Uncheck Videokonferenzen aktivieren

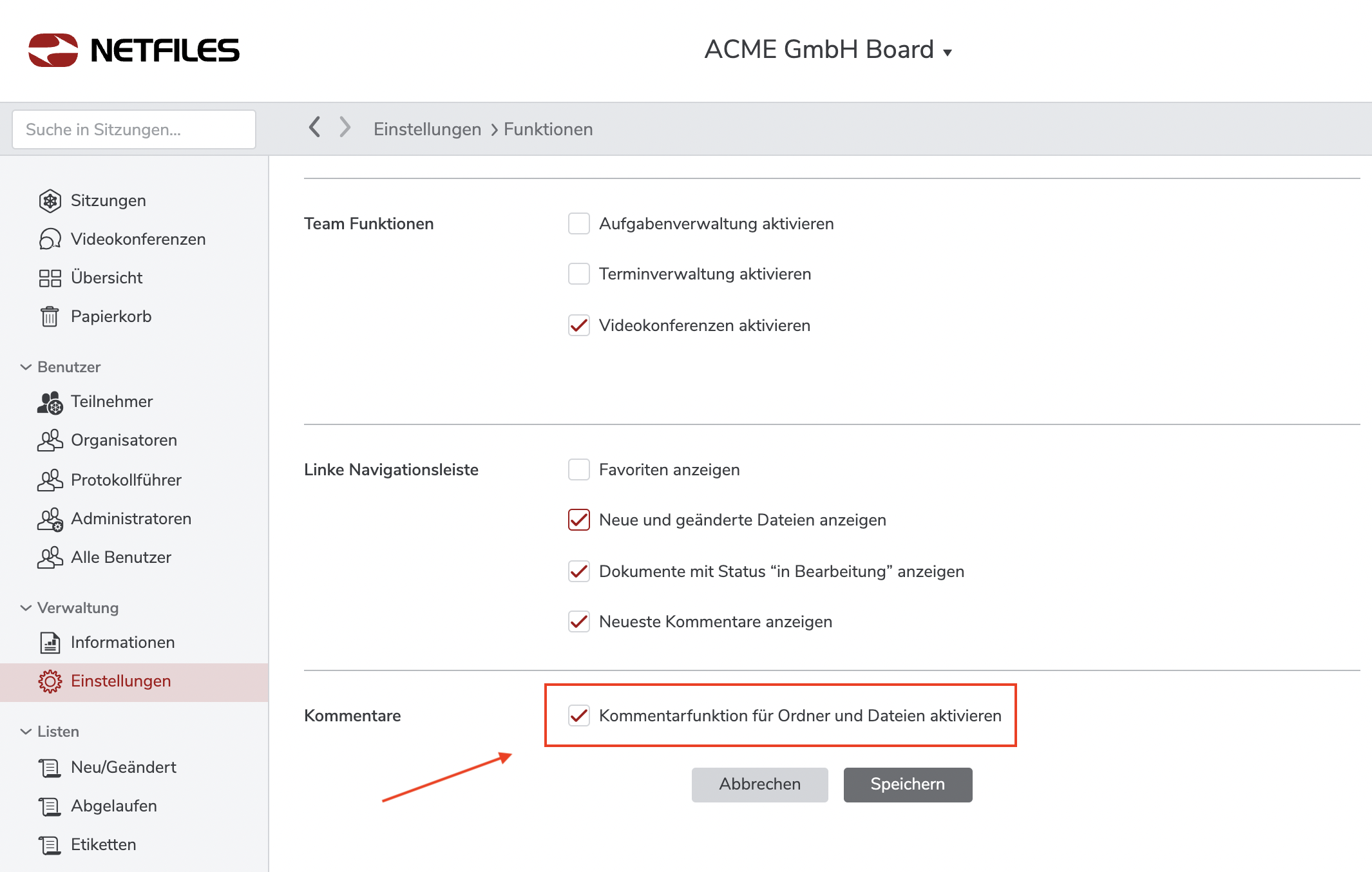click(x=578, y=325)
